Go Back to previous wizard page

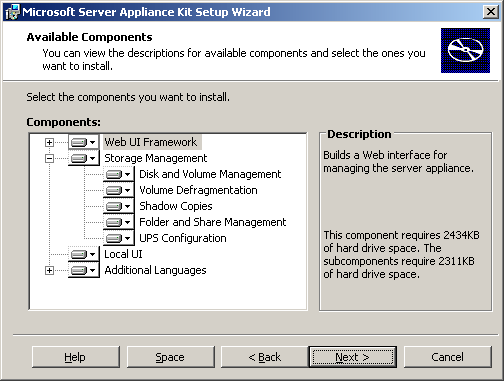pyautogui.click(x=265, y=357)
